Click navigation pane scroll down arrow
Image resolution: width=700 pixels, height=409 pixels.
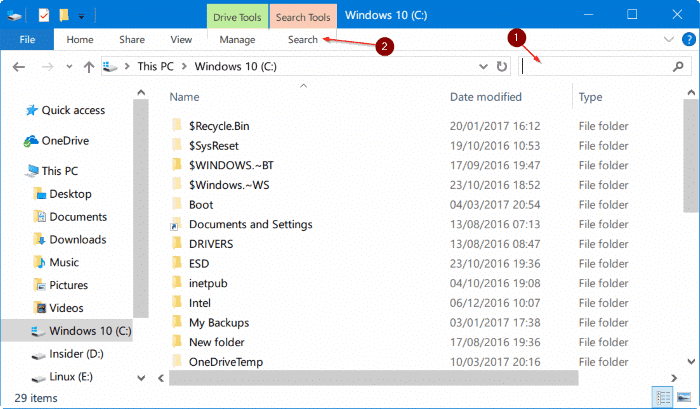click(141, 378)
